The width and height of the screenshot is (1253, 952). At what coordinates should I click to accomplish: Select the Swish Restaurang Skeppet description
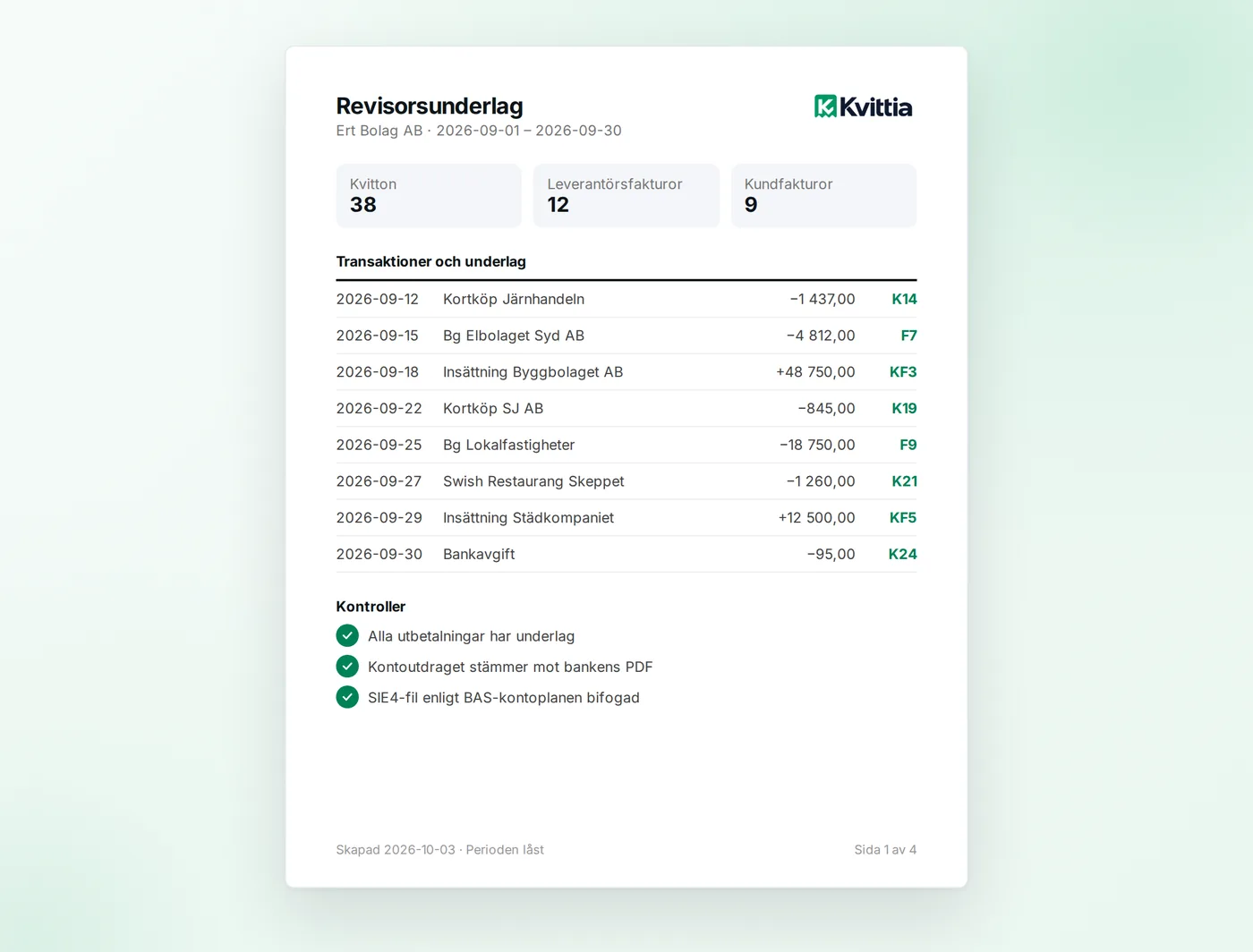(533, 480)
